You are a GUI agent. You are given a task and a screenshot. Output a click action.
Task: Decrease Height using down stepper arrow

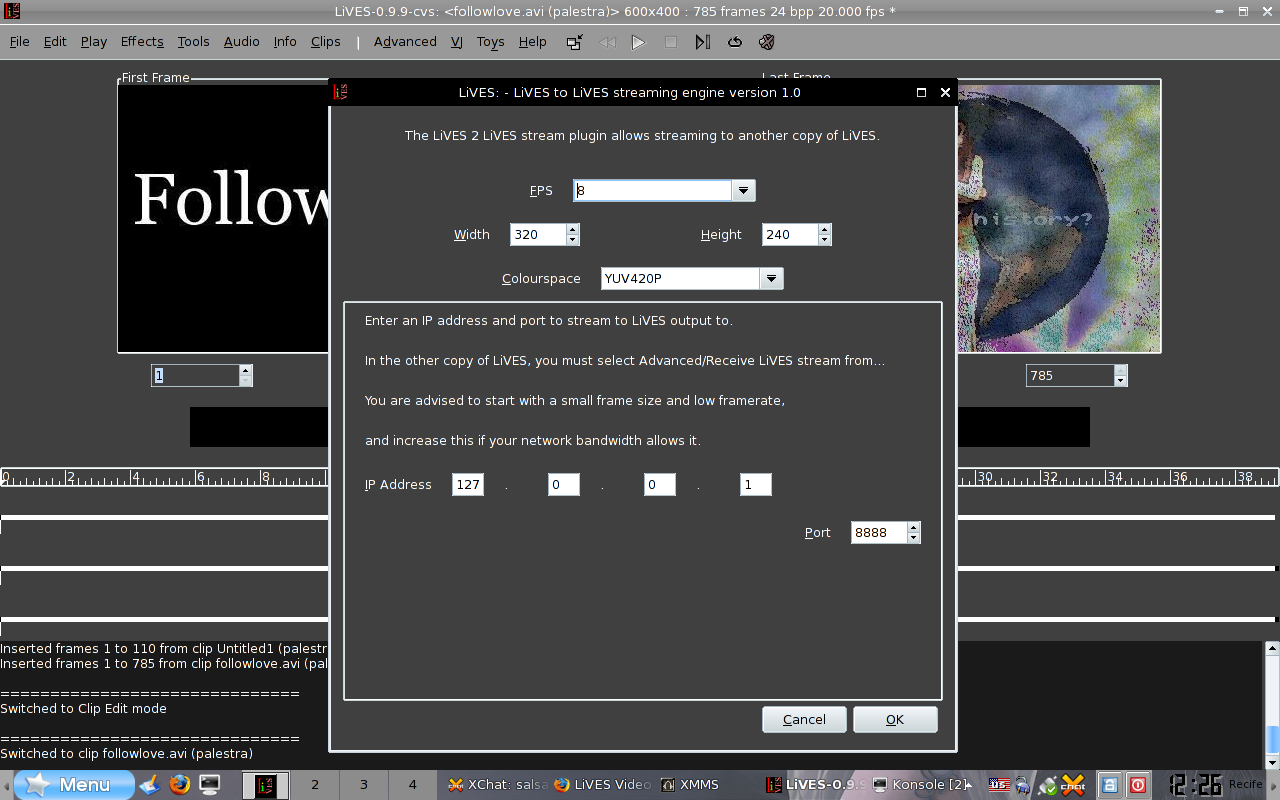pyautogui.click(x=825, y=241)
